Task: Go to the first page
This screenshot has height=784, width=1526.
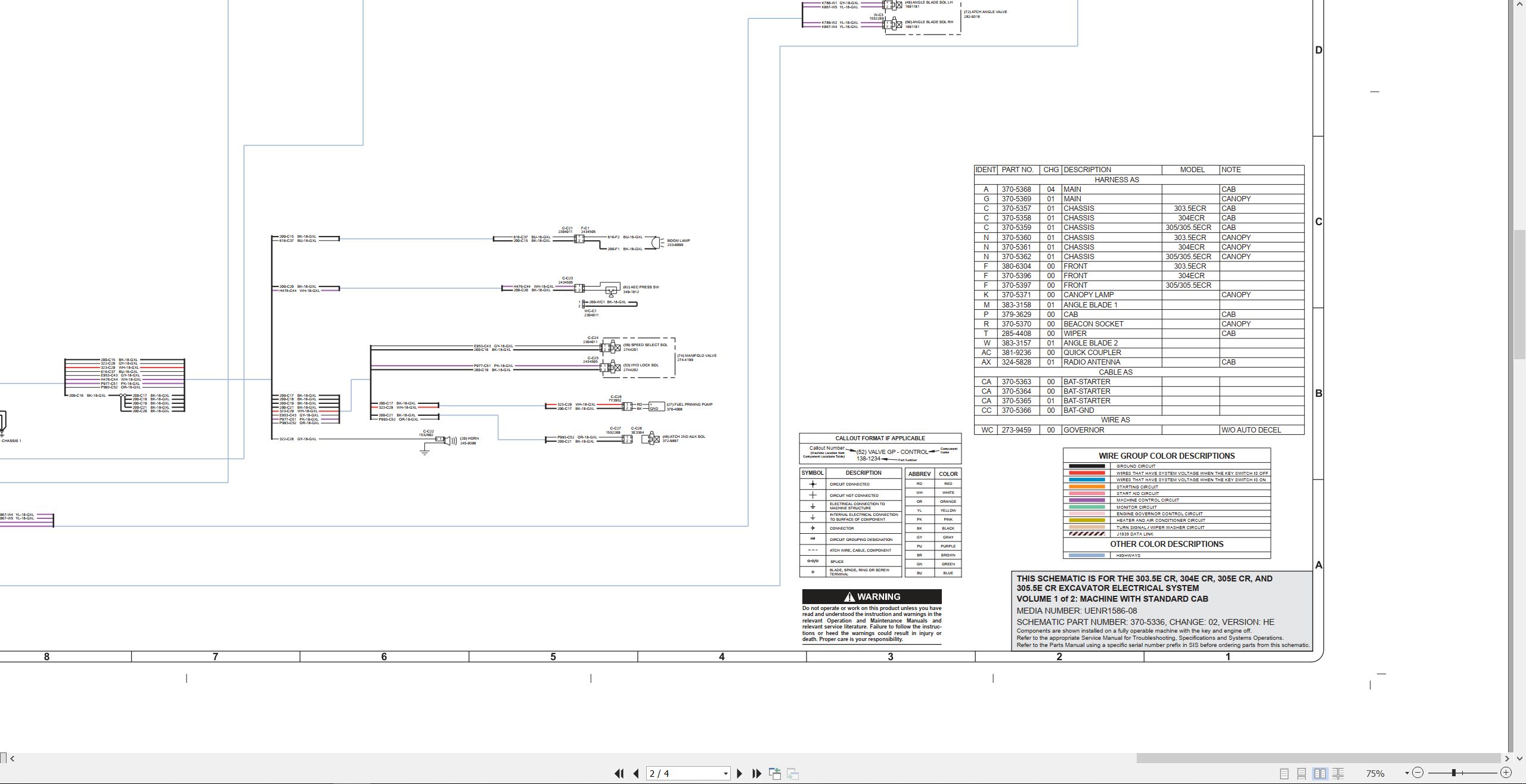Action: pos(619,773)
